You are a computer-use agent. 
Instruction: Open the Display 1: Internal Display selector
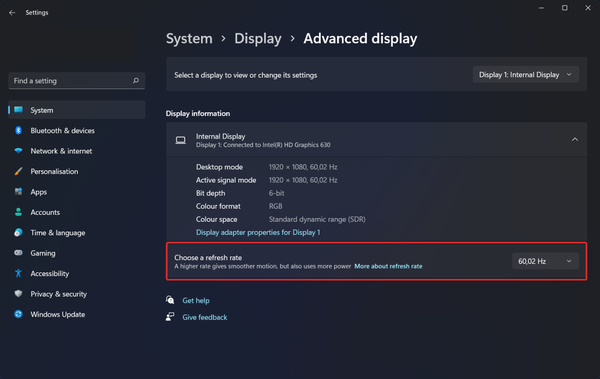tap(526, 75)
